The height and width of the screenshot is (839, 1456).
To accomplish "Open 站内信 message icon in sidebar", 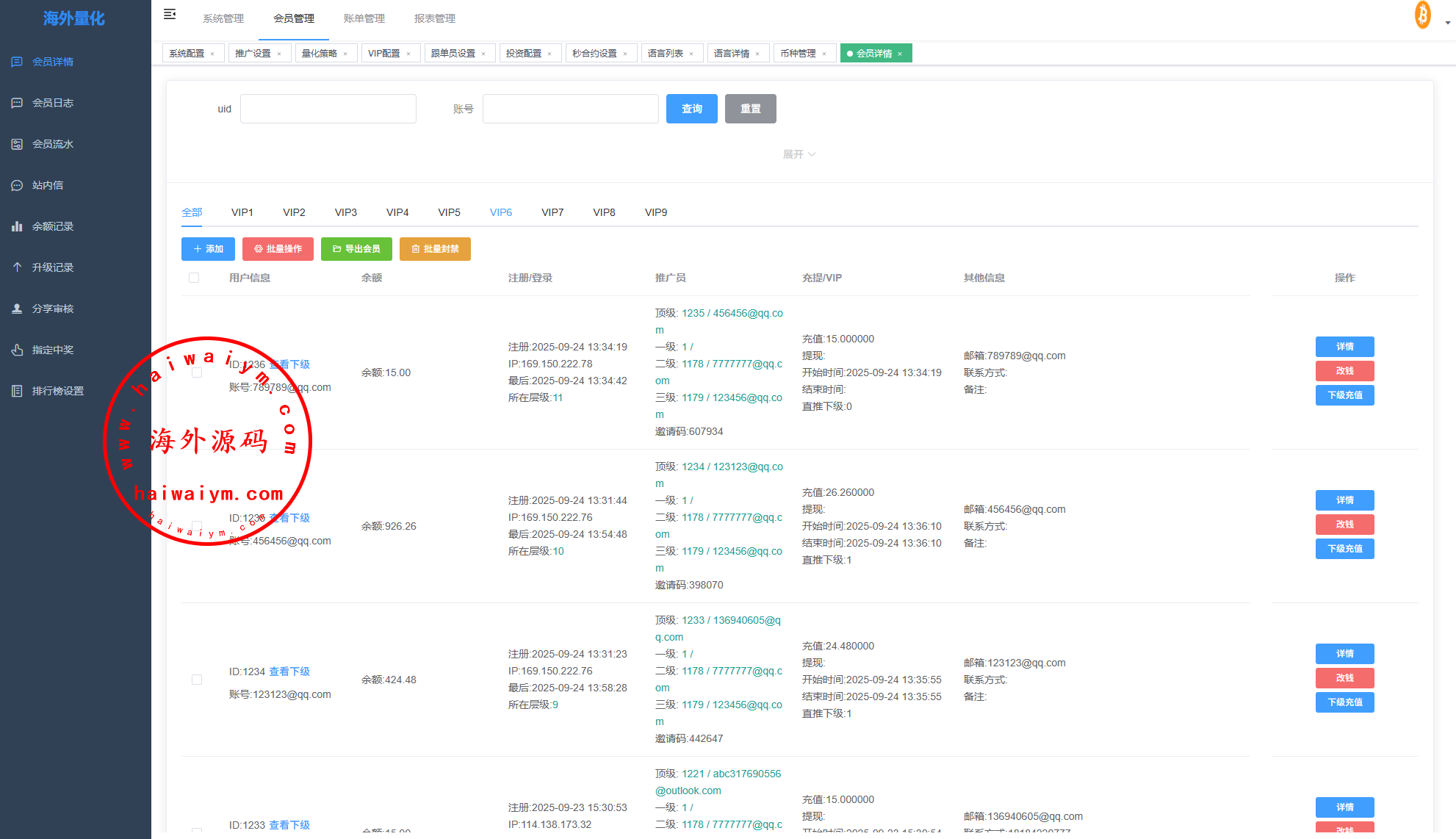I will [17, 185].
